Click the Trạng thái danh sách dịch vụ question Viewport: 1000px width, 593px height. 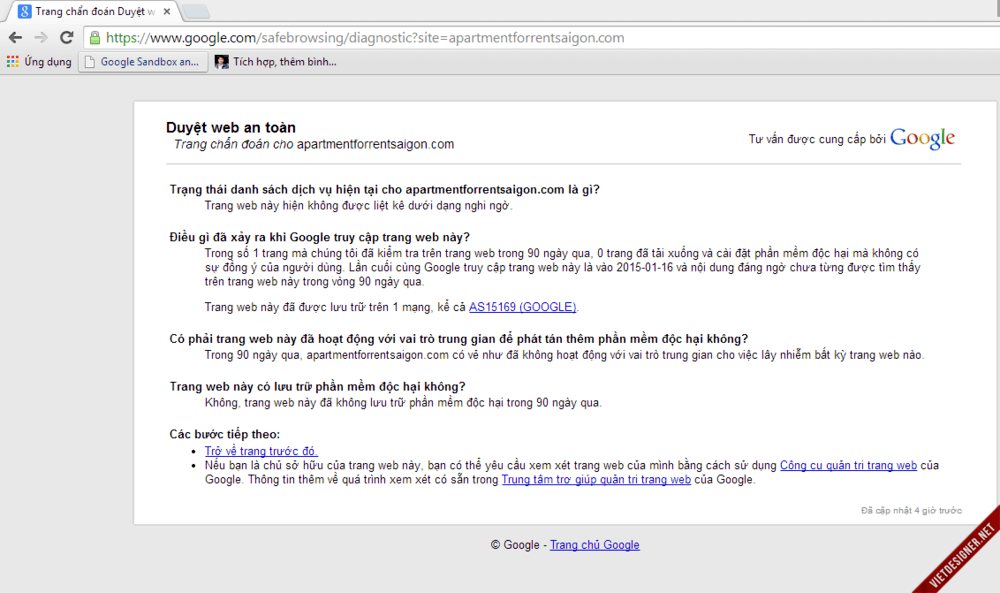point(385,189)
